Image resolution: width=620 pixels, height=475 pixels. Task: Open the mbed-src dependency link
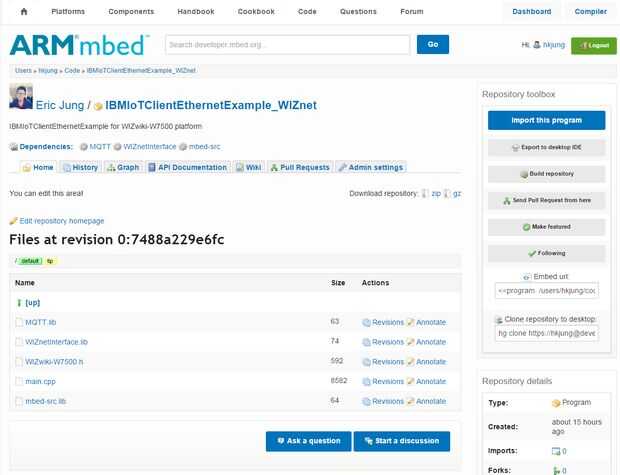204,147
